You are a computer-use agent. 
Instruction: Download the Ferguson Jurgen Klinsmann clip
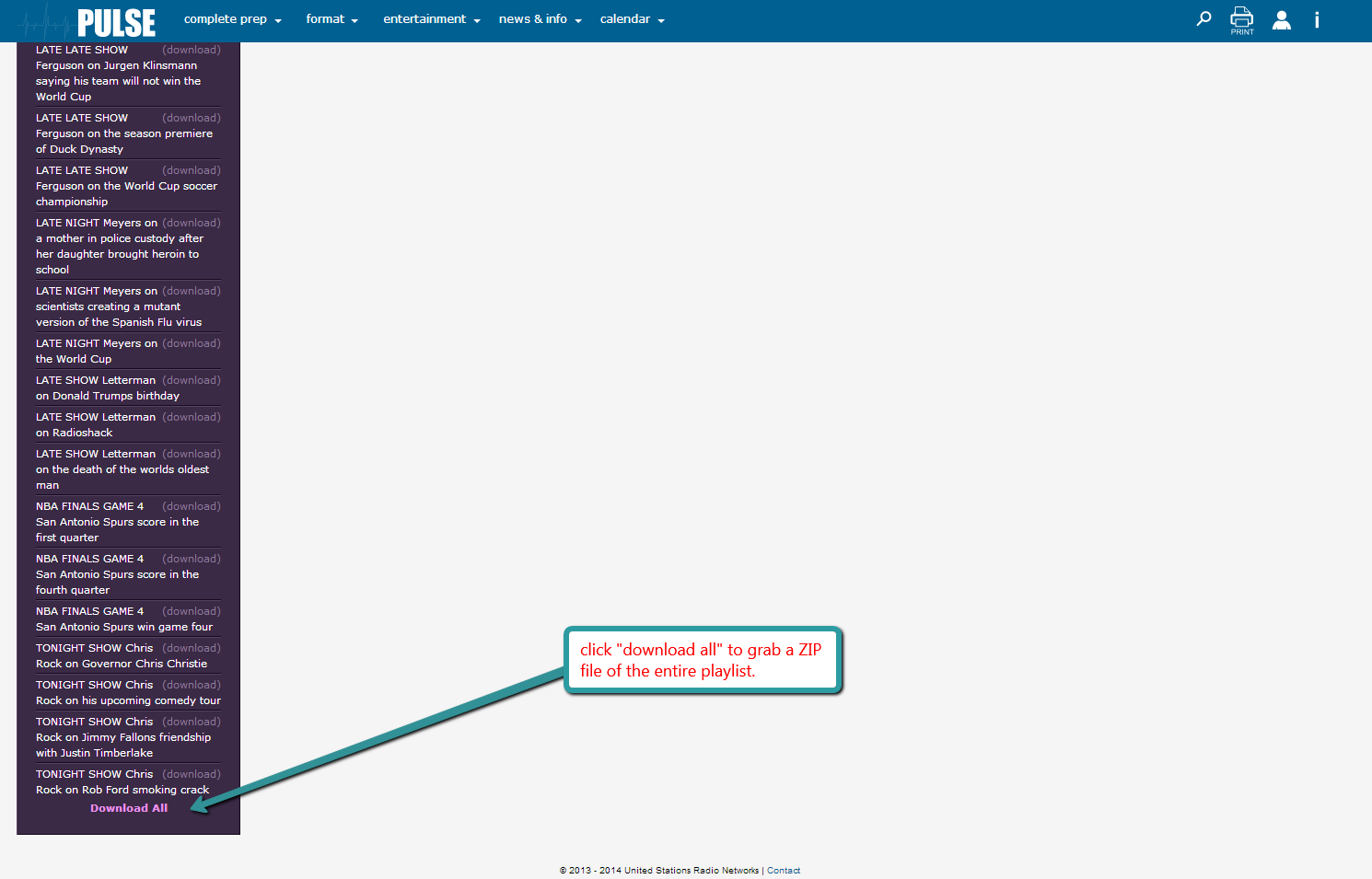(192, 50)
